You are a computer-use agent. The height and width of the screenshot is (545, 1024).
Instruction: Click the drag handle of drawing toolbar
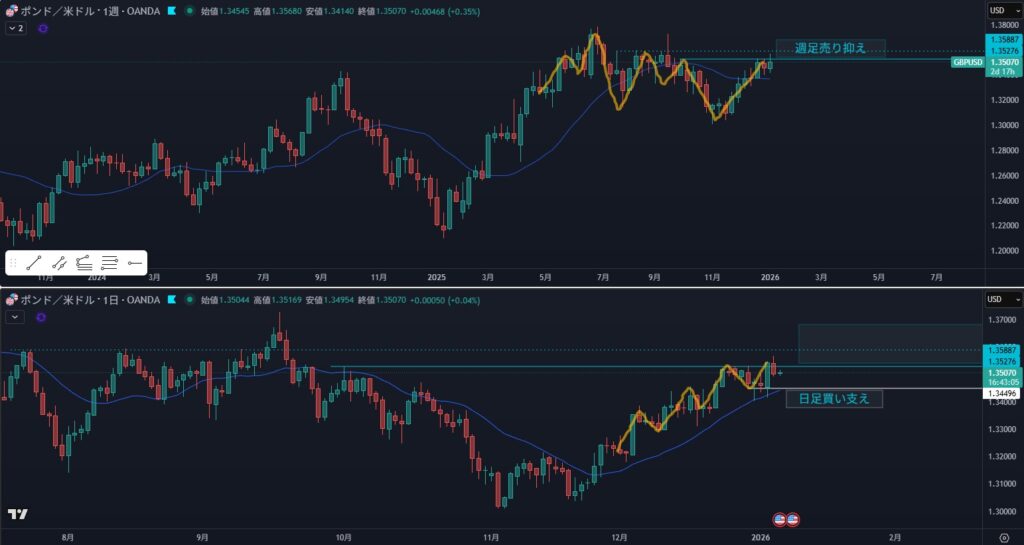point(13,263)
